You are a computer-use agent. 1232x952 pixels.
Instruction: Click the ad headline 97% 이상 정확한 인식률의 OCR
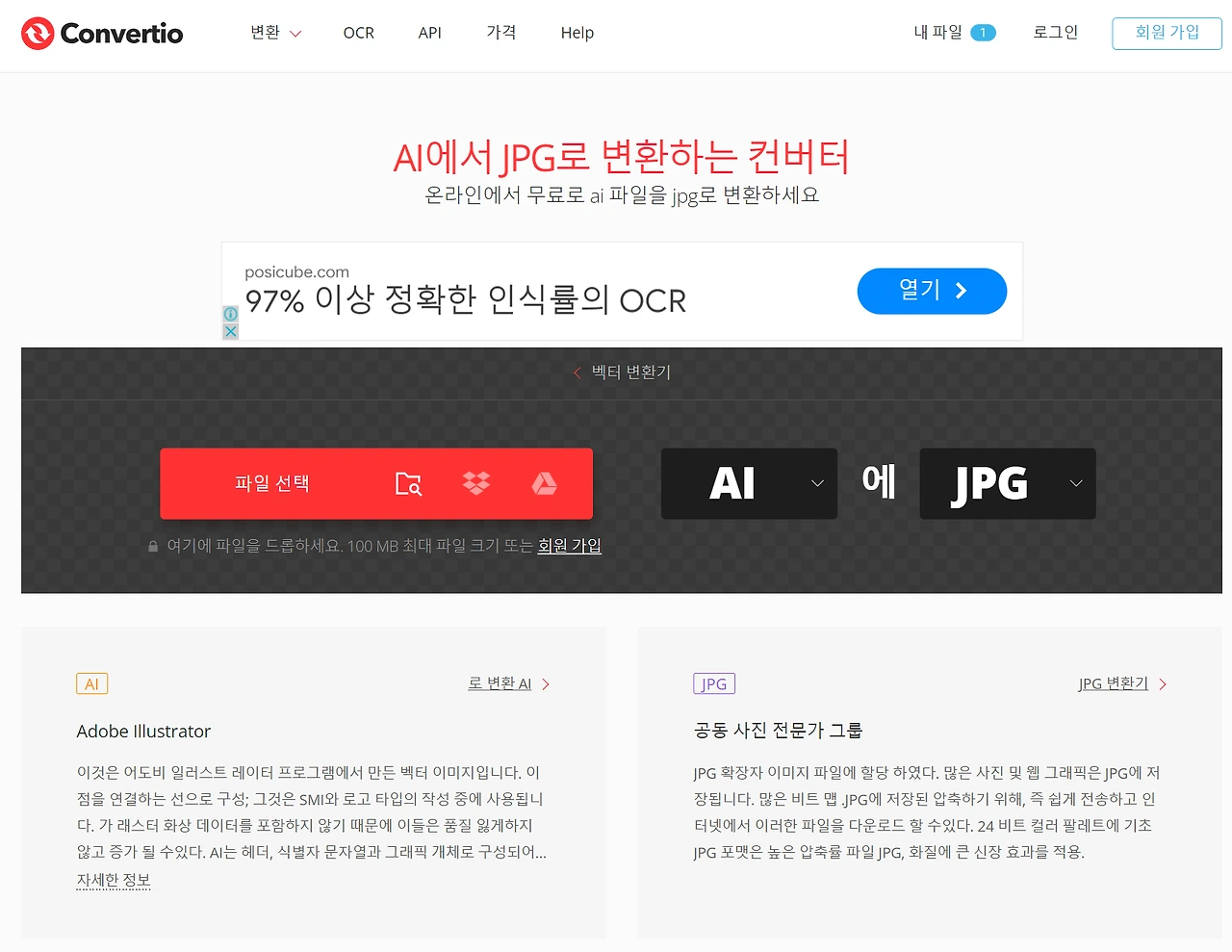tap(465, 300)
